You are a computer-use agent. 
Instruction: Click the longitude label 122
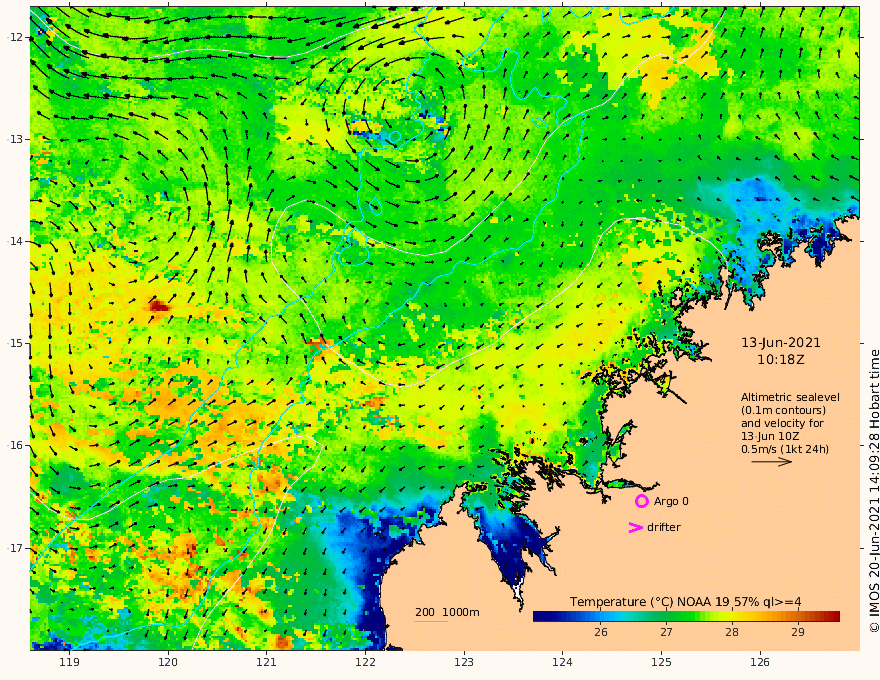point(365,663)
